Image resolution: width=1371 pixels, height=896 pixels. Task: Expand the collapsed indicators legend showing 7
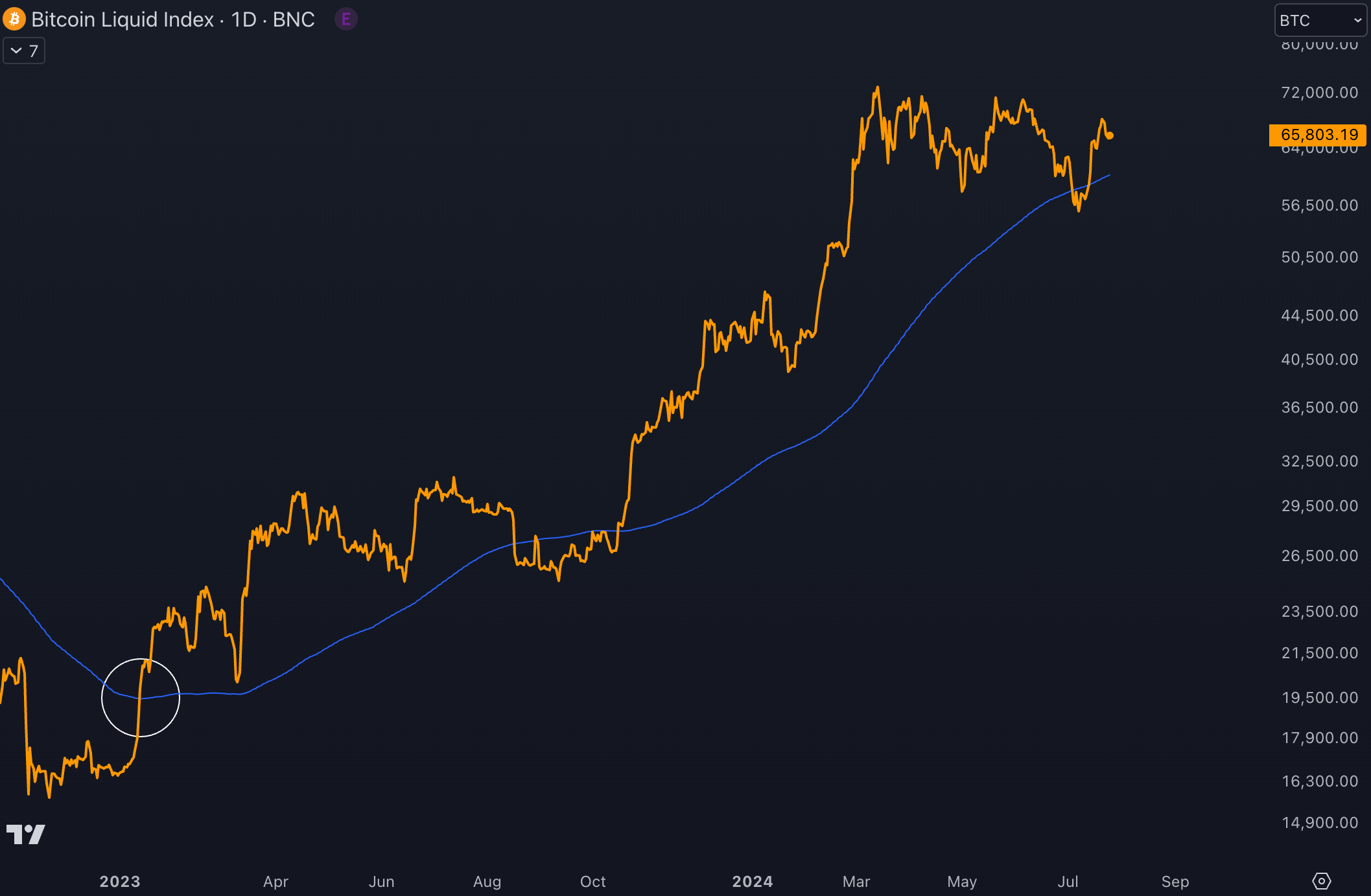point(24,51)
